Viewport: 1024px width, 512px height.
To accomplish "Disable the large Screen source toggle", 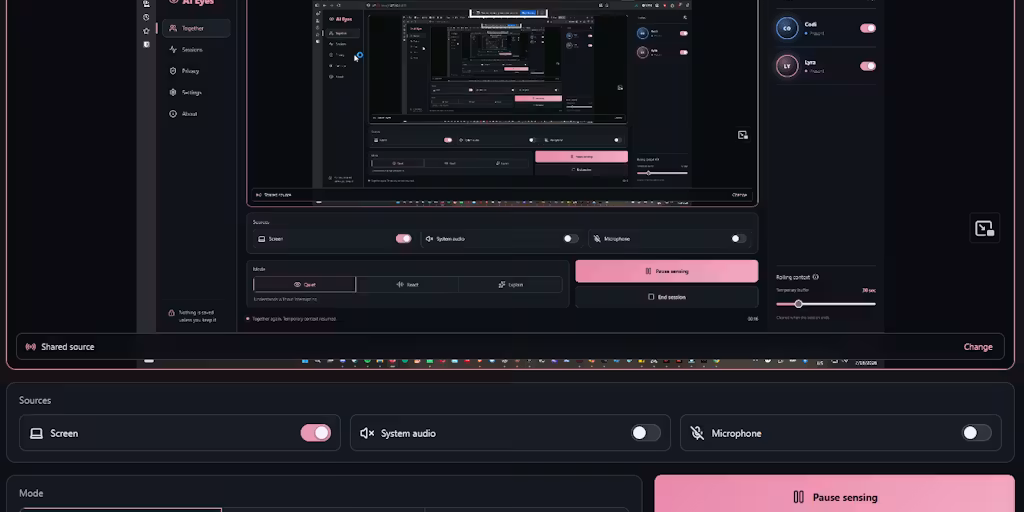I will click(x=315, y=433).
